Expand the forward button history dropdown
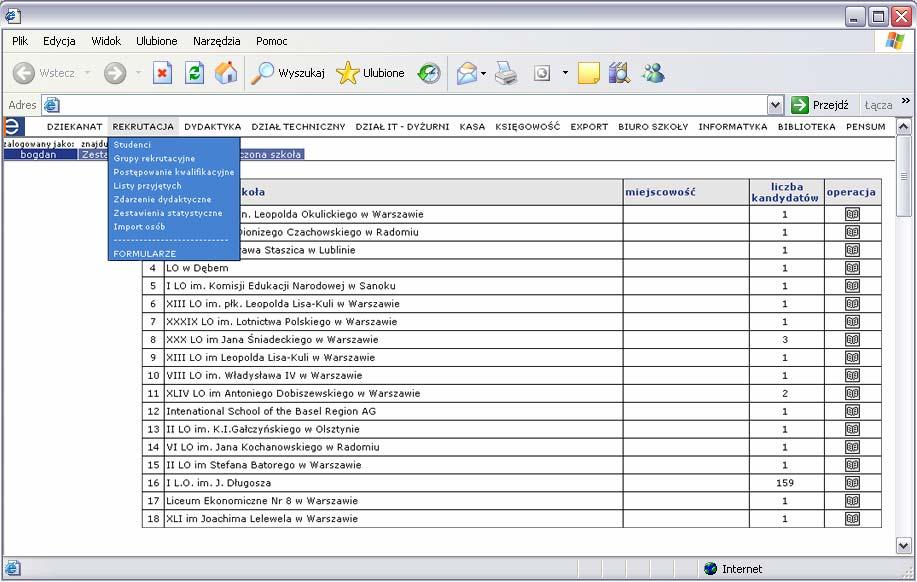Image resolution: width=917 pixels, height=582 pixels. 138,73
